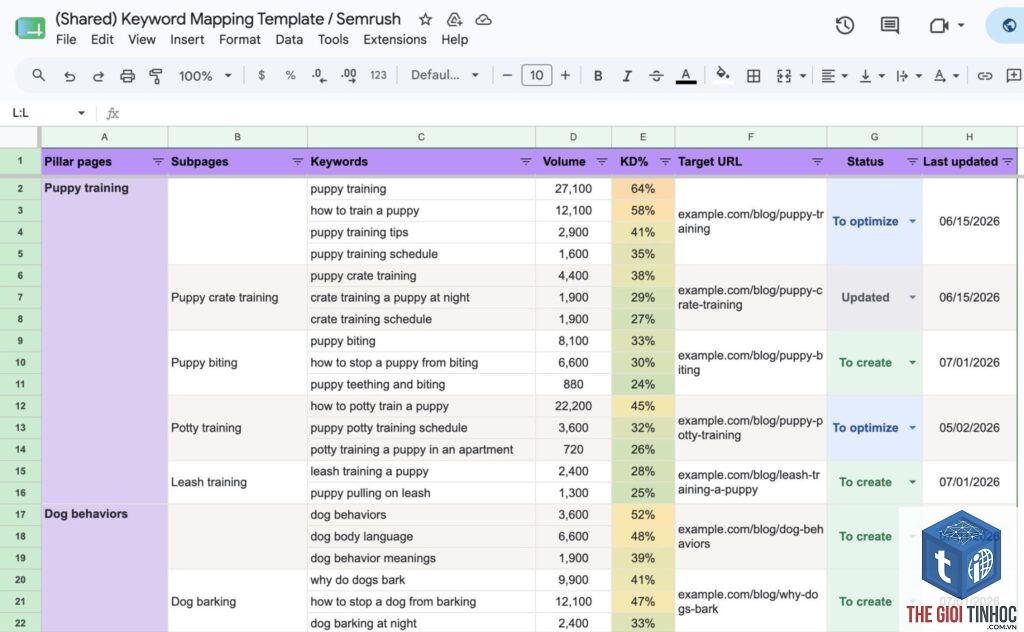The image size is (1024, 632).
Task: Format as currency dollar icon
Action: pos(261,75)
